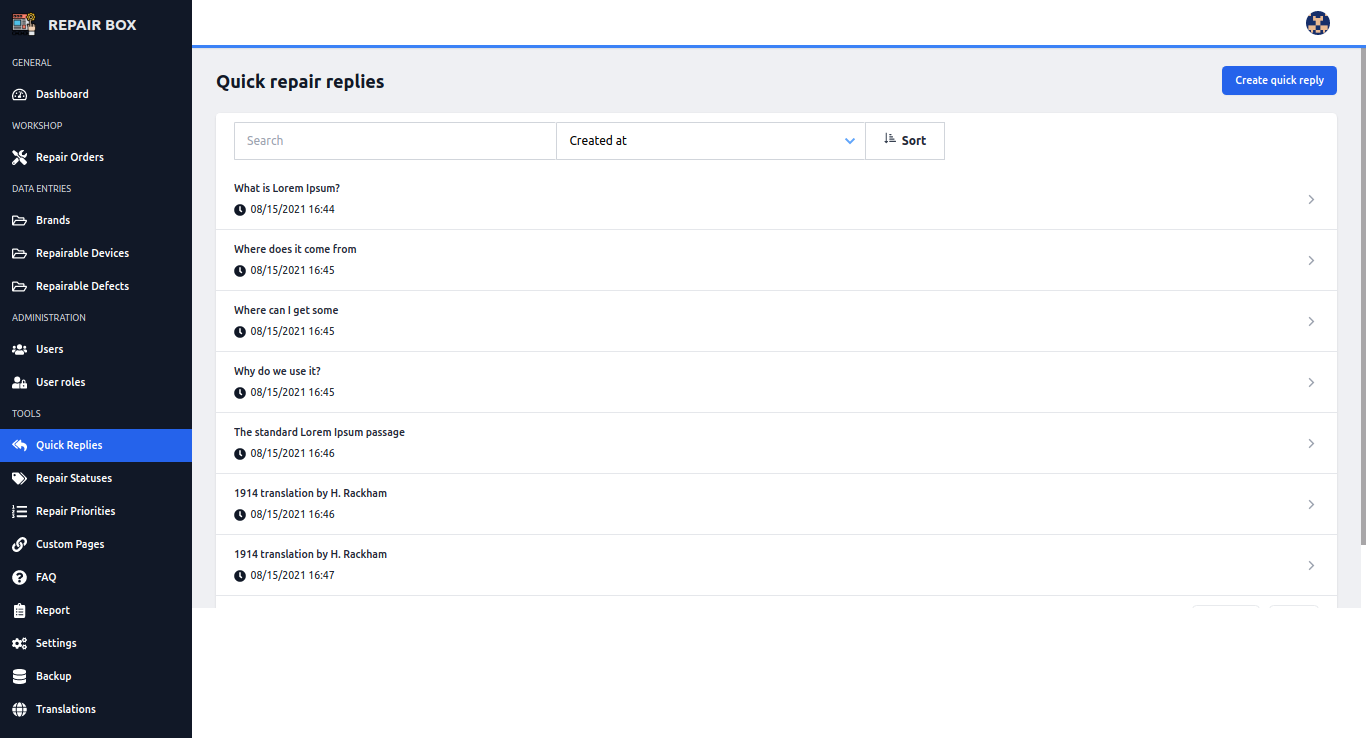The width and height of the screenshot is (1366, 738).
Task: Click the Translations globe icon
Action: pyautogui.click(x=19, y=709)
